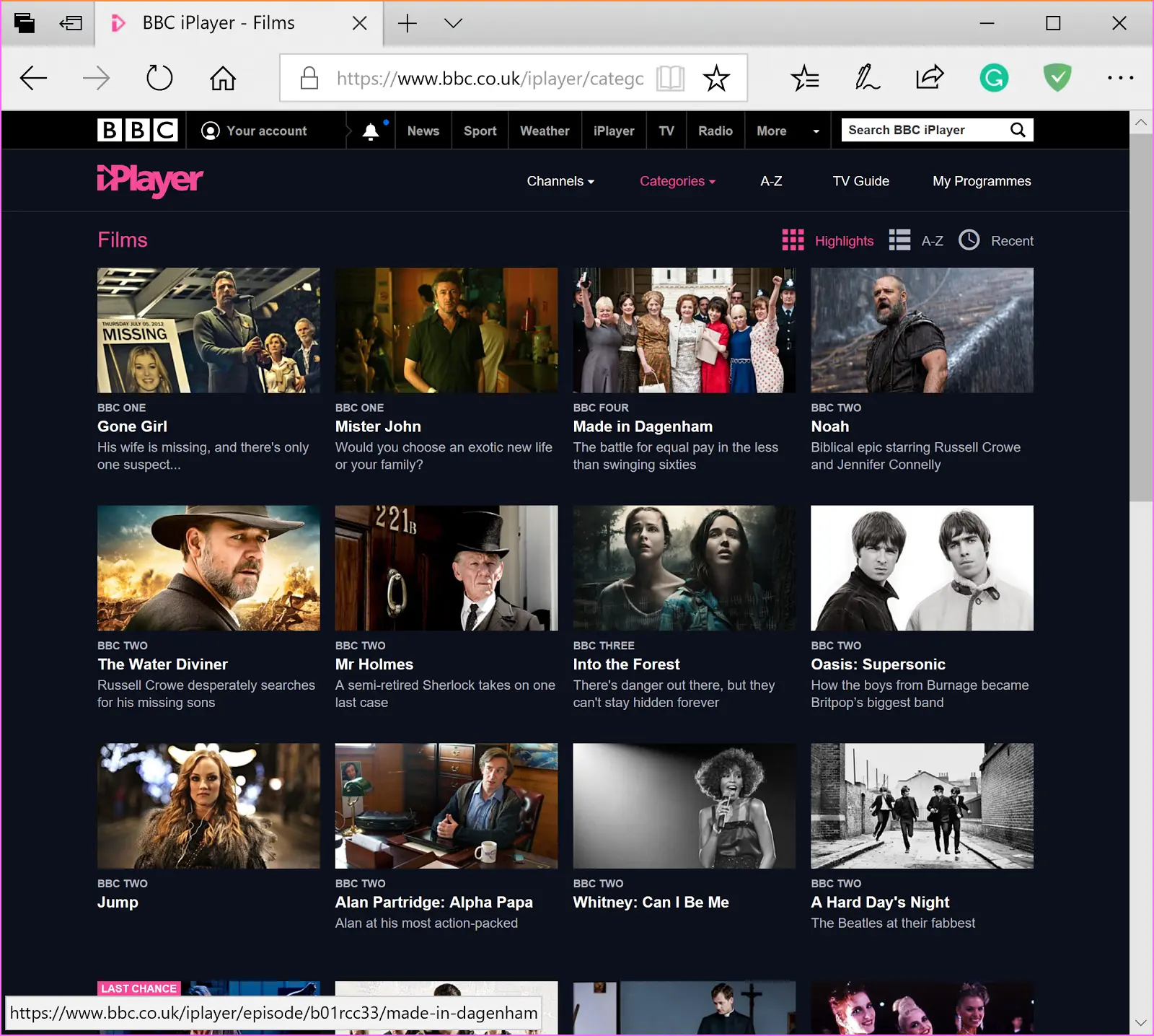Open Reading view book icon in address bar
This screenshot has height=1036, width=1154.
(670, 78)
